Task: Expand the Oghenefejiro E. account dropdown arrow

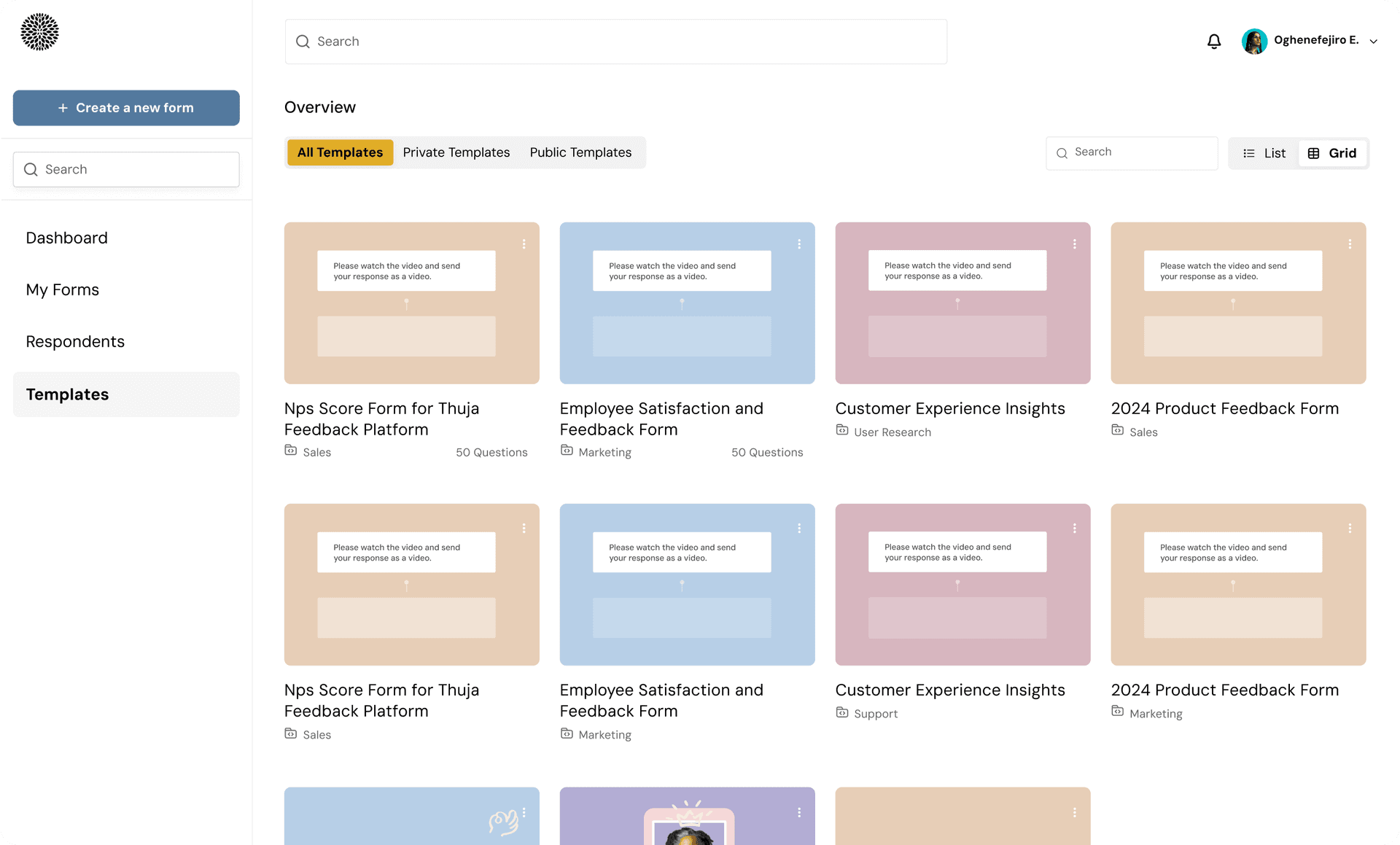Action: point(1374,42)
